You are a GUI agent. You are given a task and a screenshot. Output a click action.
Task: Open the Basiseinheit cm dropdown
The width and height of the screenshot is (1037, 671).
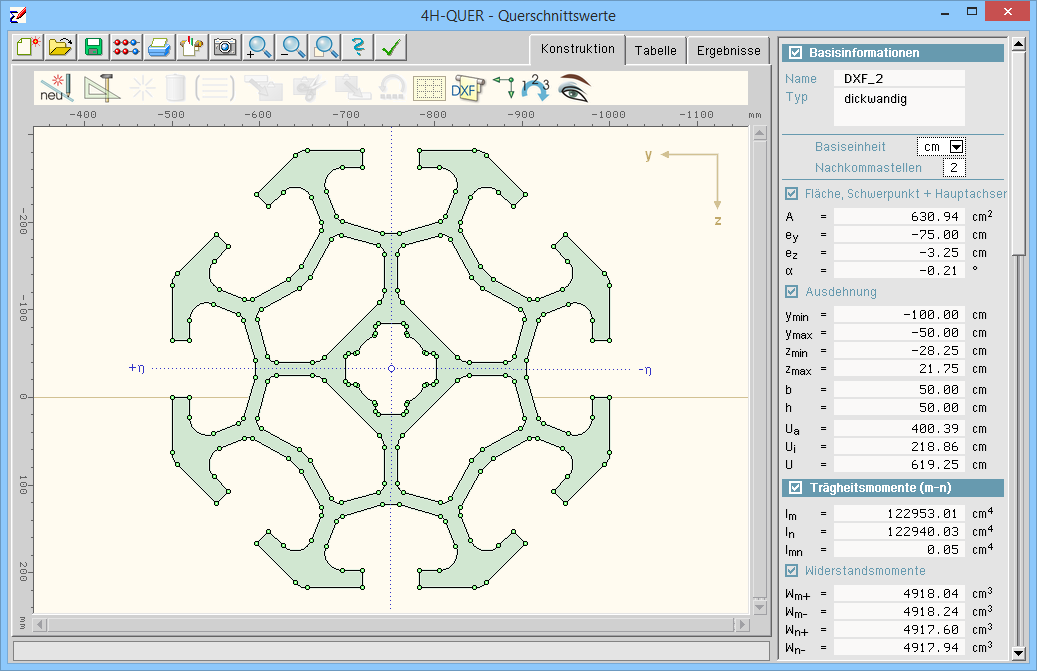pyautogui.click(x=956, y=147)
